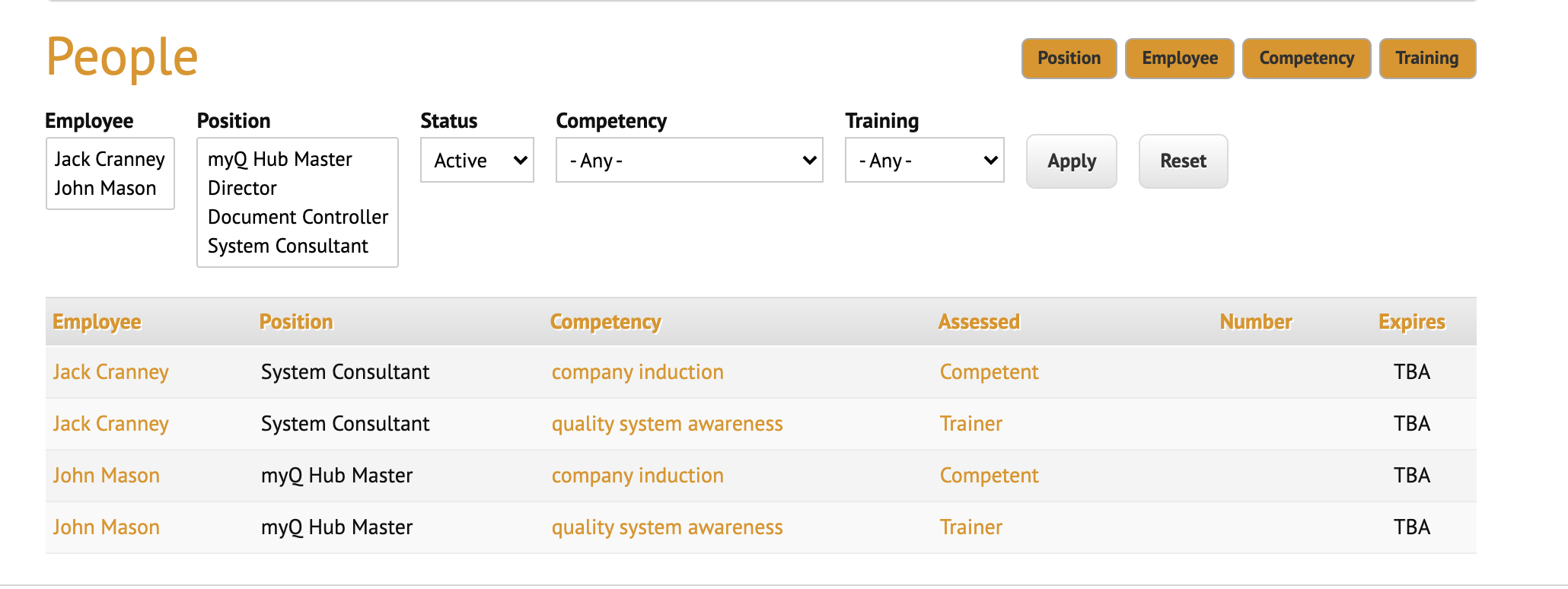Click Competent link in John Mason row
This screenshot has width=1568, height=589.
tap(989, 476)
